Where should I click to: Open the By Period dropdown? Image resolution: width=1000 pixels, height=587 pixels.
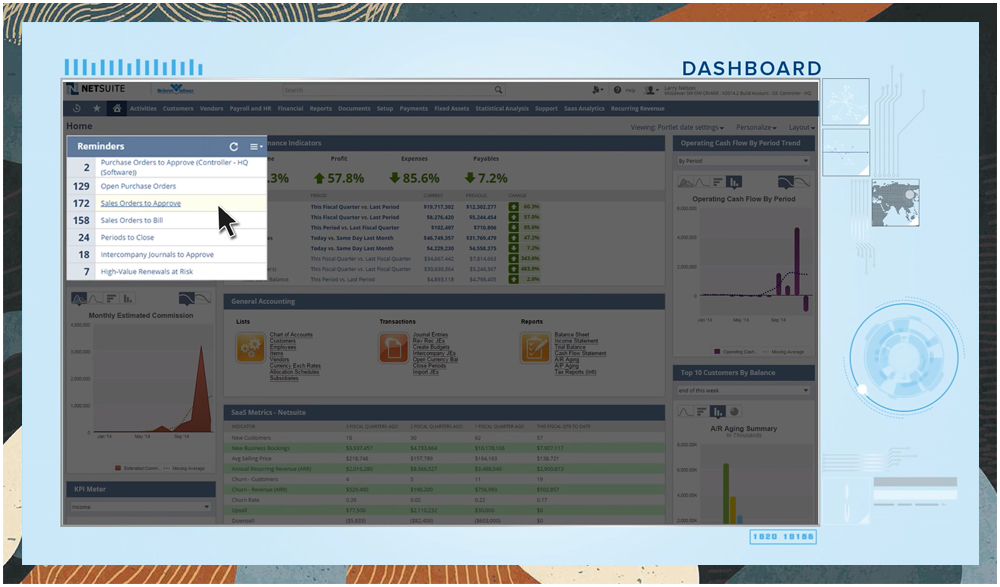pos(744,161)
